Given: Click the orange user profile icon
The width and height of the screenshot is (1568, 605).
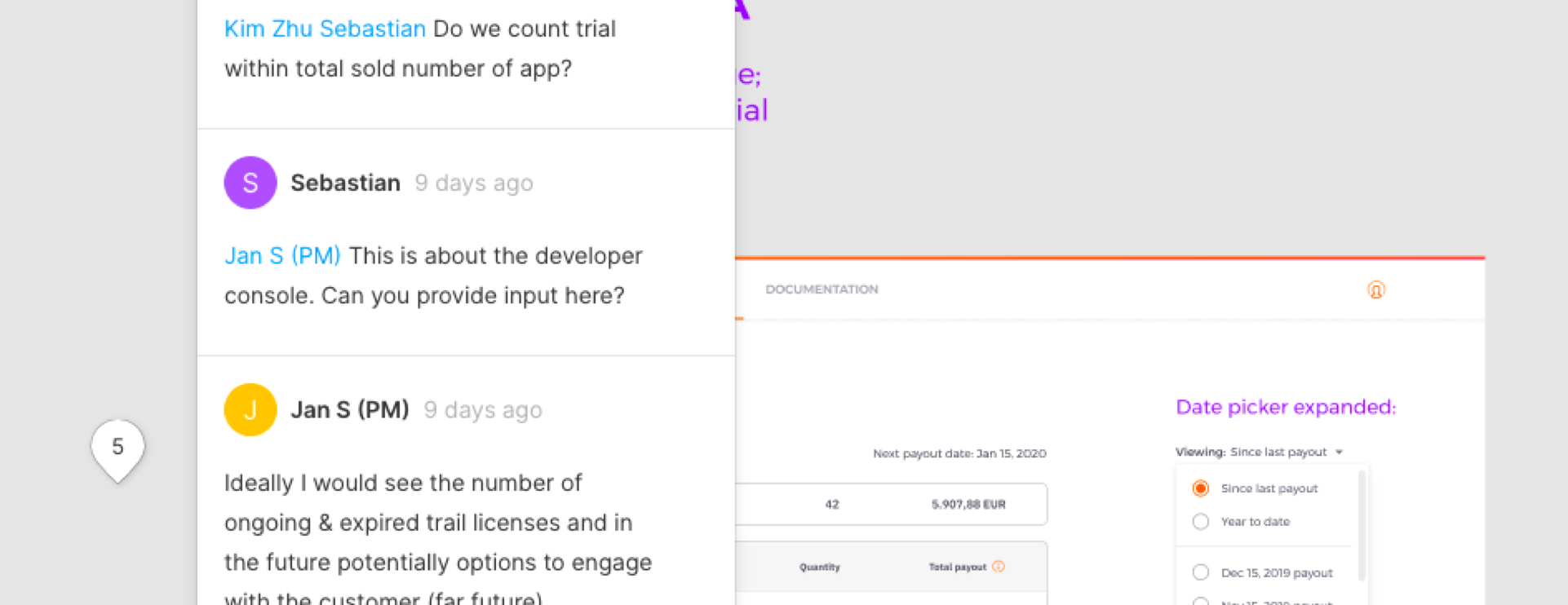Looking at the screenshot, I should tap(1375, 289).
